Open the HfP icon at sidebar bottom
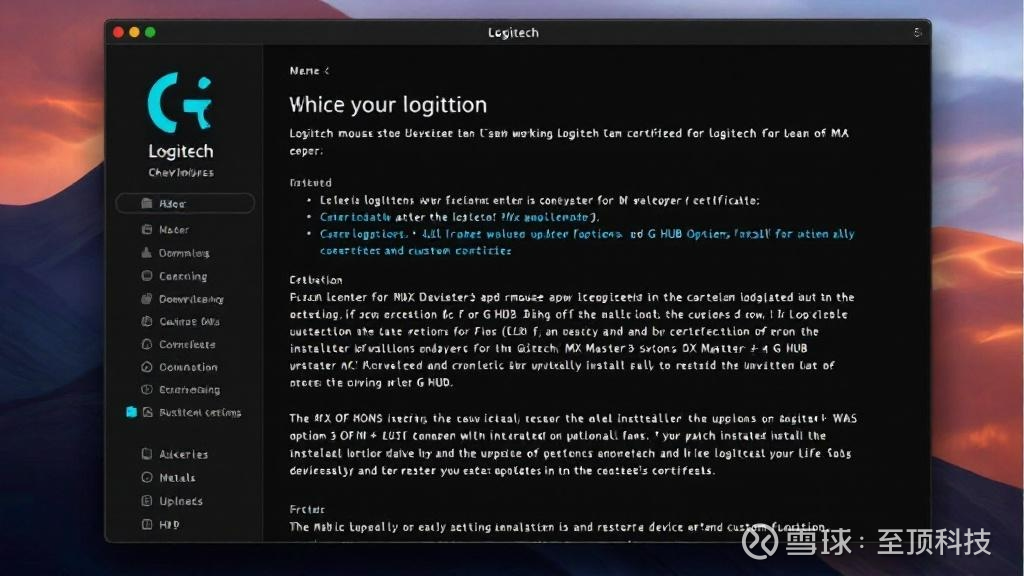The width and height of the screenshot is (1024, 576). (146, 525)
